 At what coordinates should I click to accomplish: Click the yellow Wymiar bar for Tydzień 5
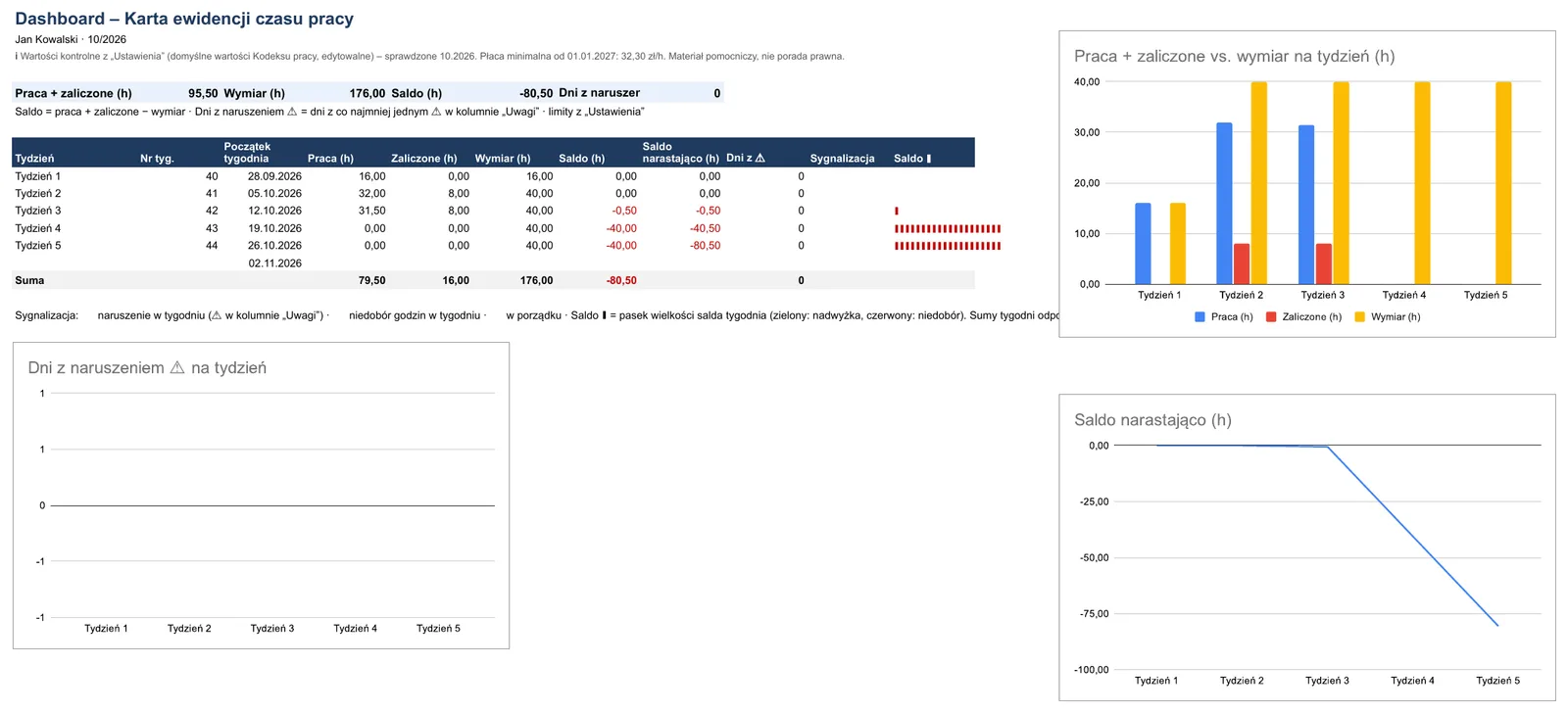[x=1502, y=183]
